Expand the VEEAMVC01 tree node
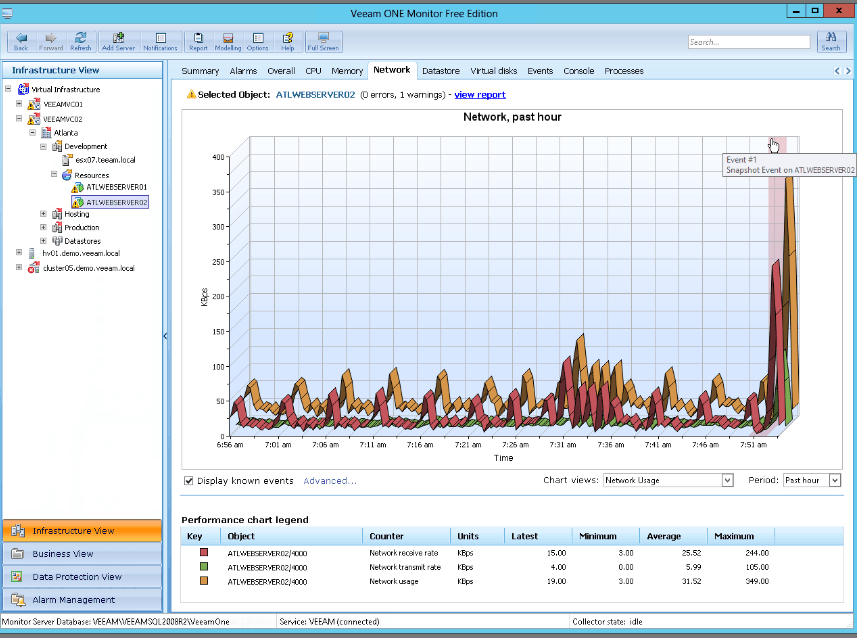 pyautogui.click(x=19, y=103)
